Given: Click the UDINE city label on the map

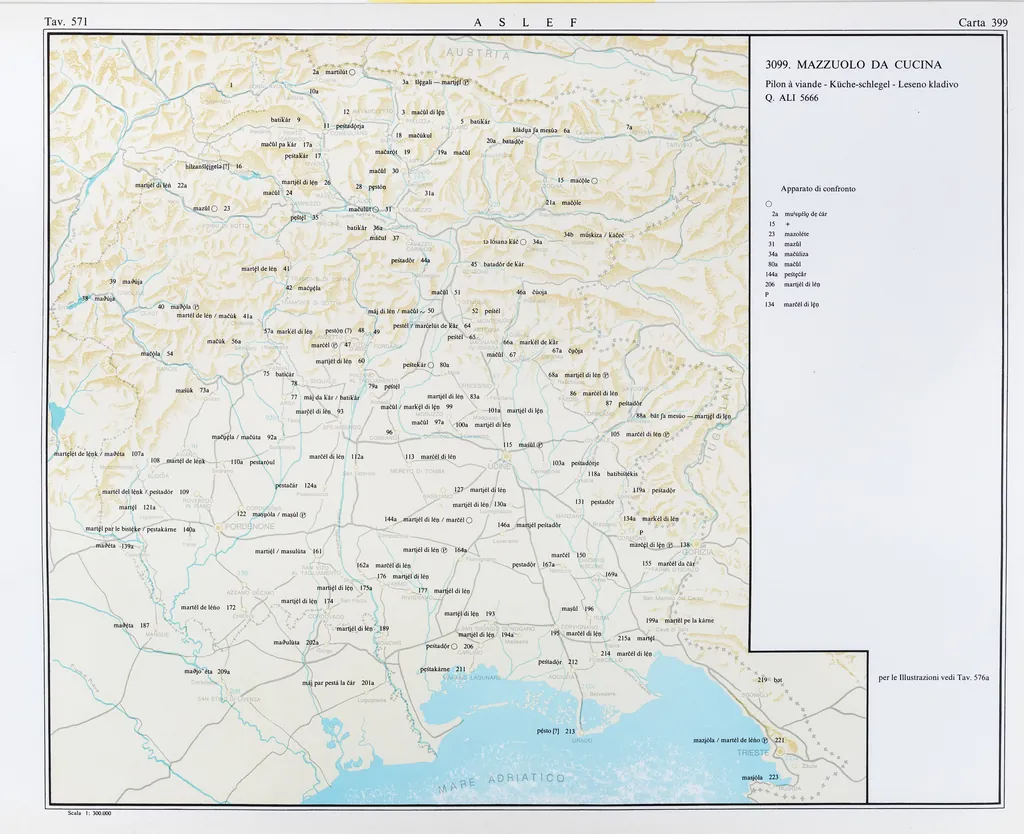Looking at the screenshot, I should 500,466.
